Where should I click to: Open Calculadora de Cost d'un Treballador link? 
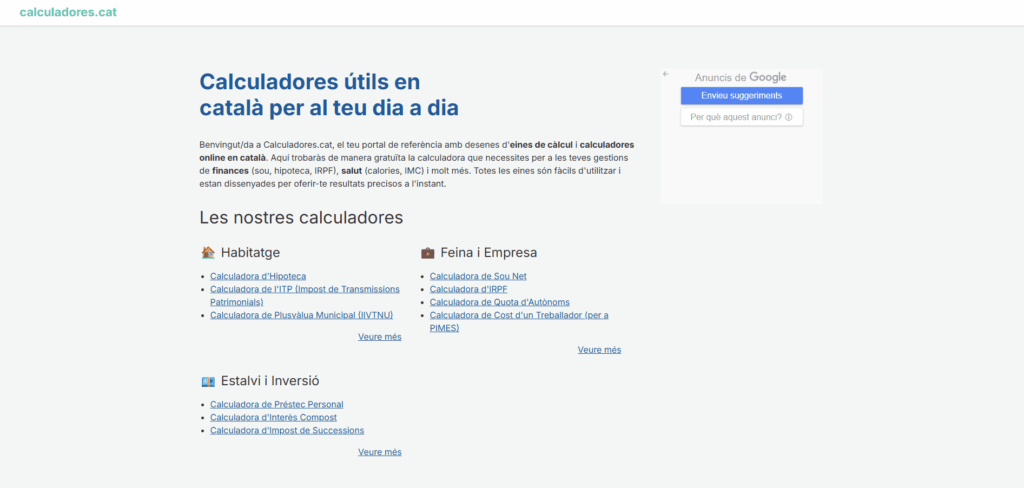coord(519,321)
